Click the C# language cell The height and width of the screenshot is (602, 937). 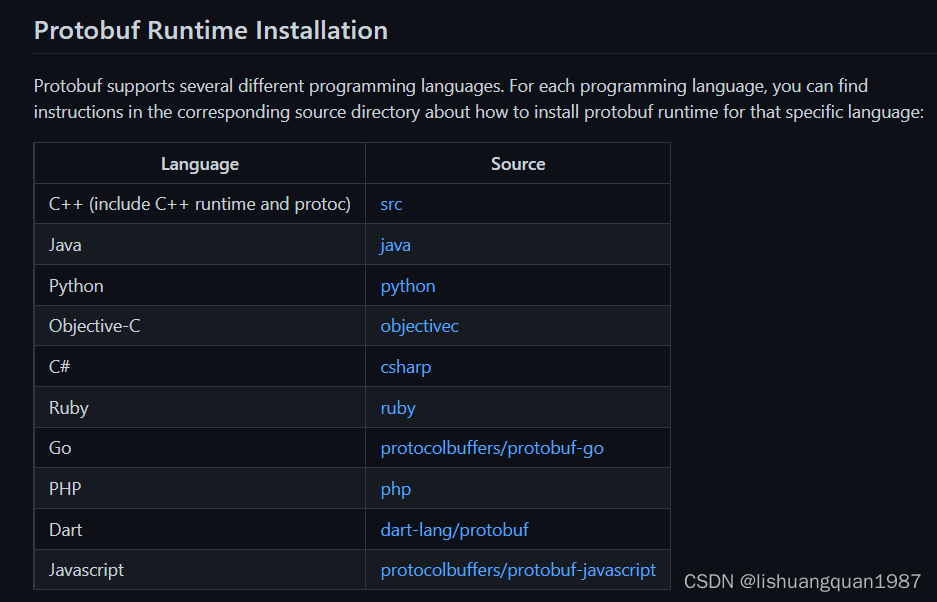(60, 367)
